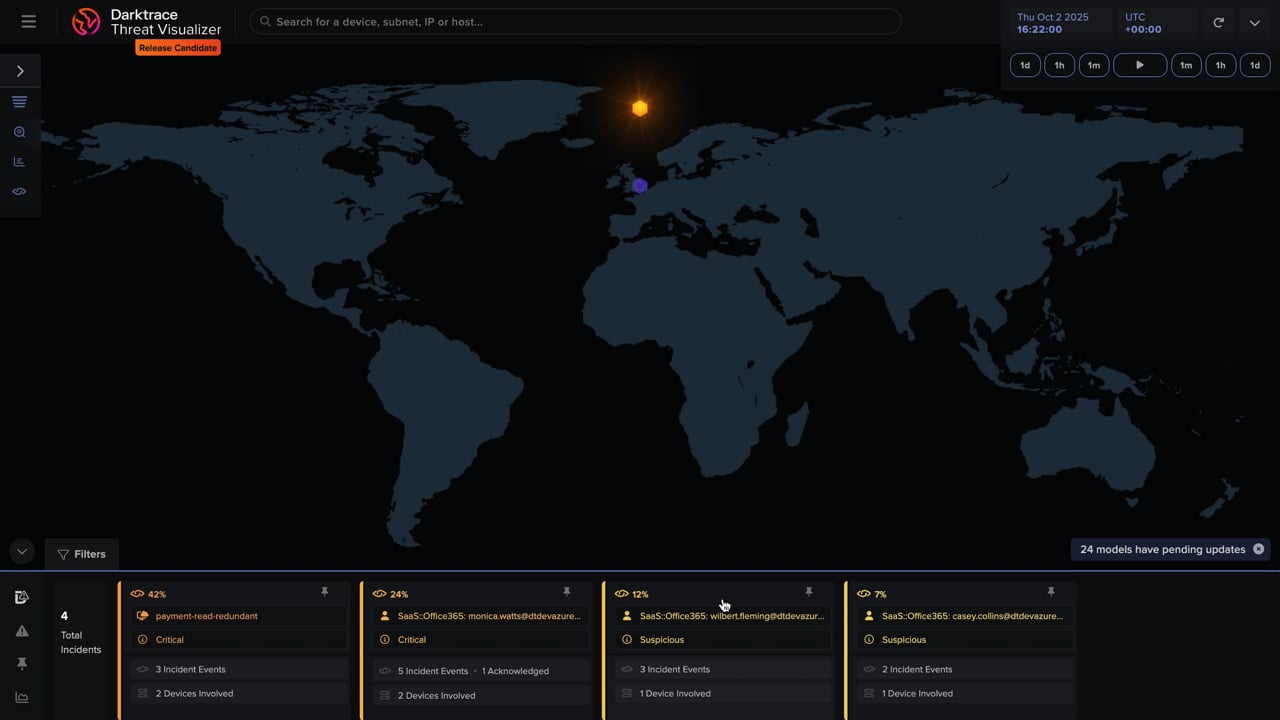Screen dimensions: 1280x720
Task: Refresh the time with the reload icon
Action: pyautogui.click(x=1218, y=22)
